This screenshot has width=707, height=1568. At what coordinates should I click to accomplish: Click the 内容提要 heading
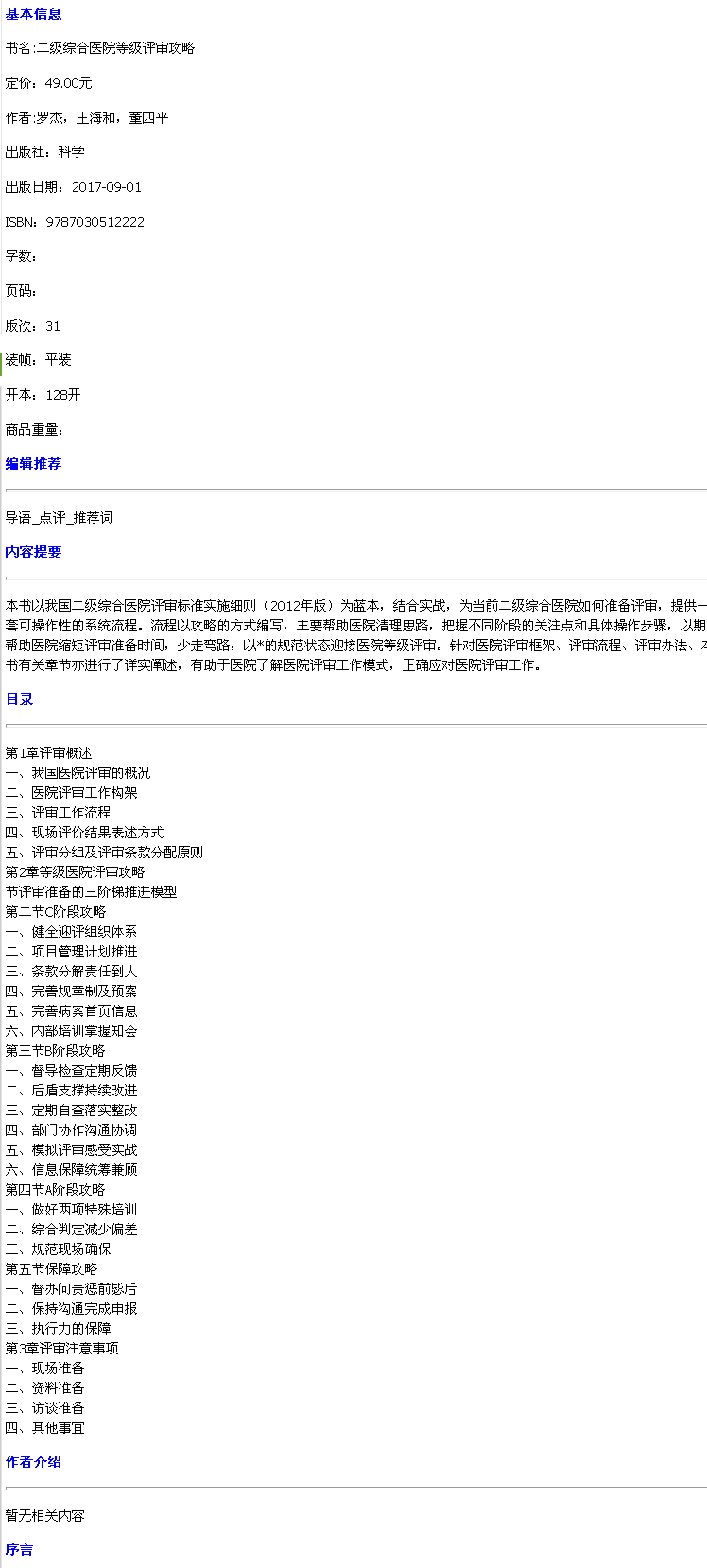pyautogui.click(x=33, y=552)
